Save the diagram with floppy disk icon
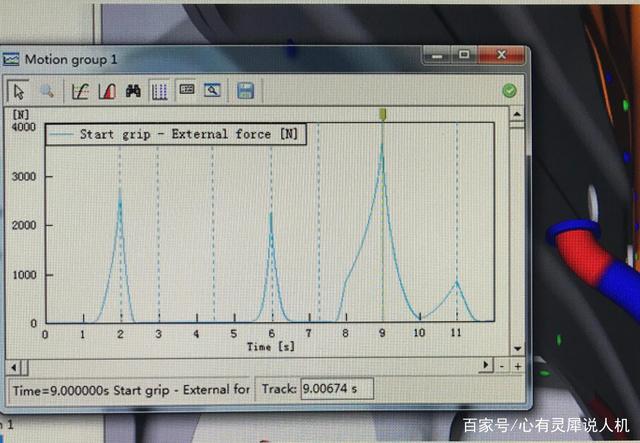The width and height of the screenshot is (640, 443). click(x=245, y=91)
